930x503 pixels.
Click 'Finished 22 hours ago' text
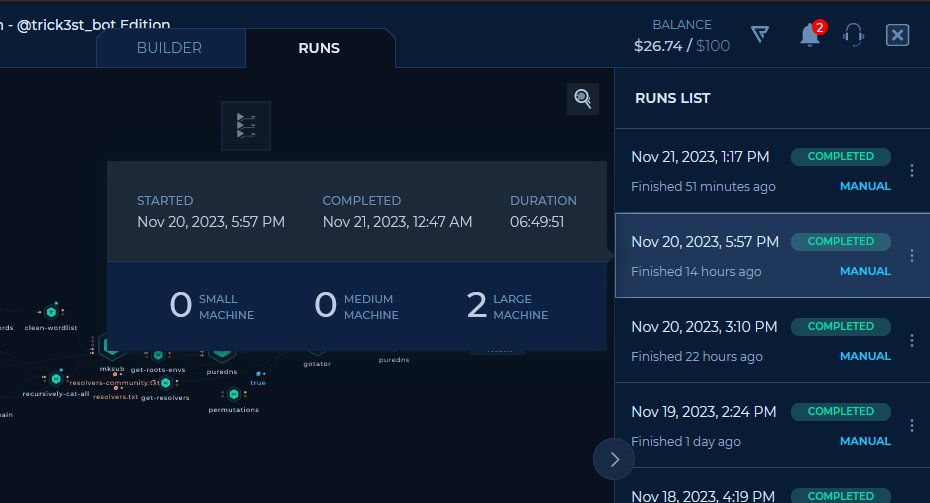coord(696,356)
